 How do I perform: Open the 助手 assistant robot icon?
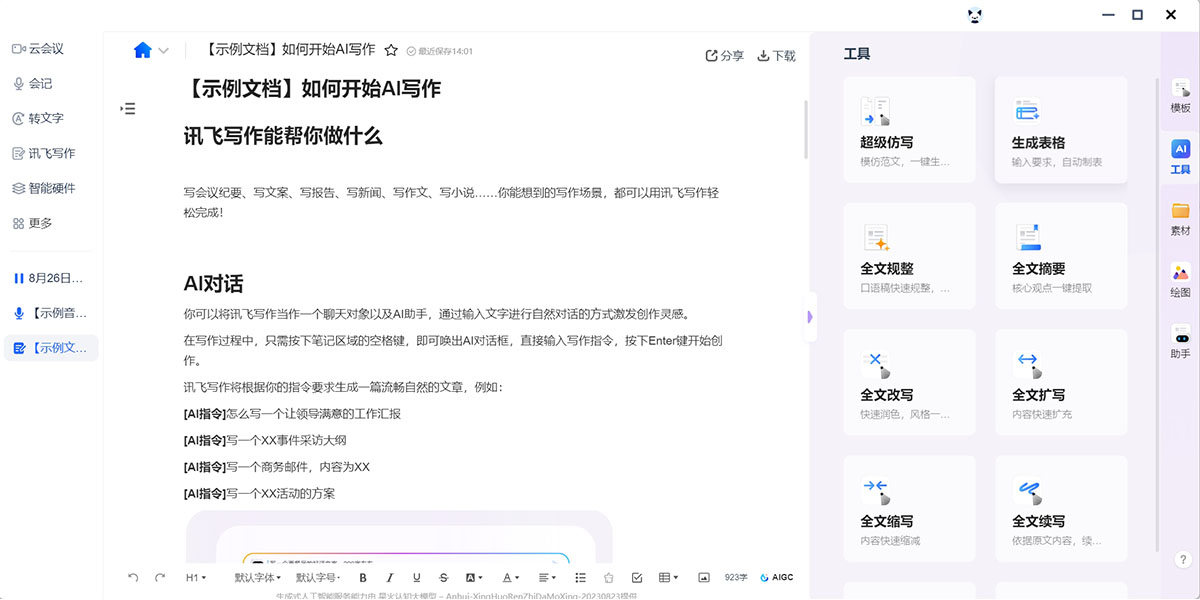(1180, 341)
